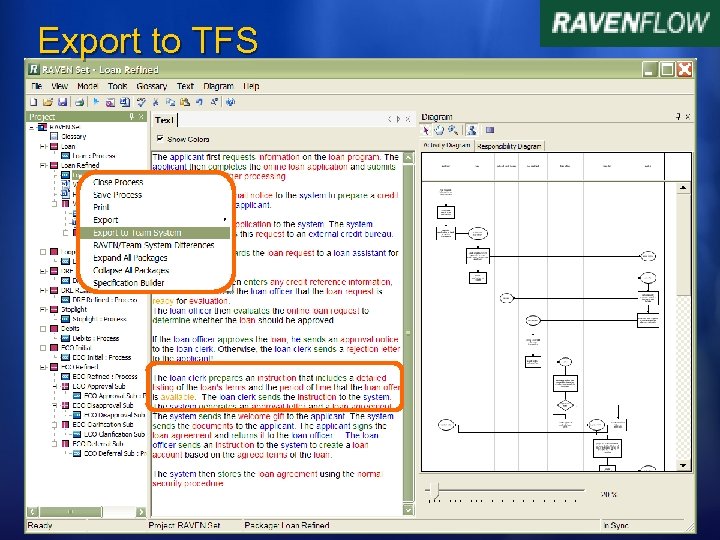Collapse the RAVEN Set root node
The image size is (720, 540).
click(32, 127)
